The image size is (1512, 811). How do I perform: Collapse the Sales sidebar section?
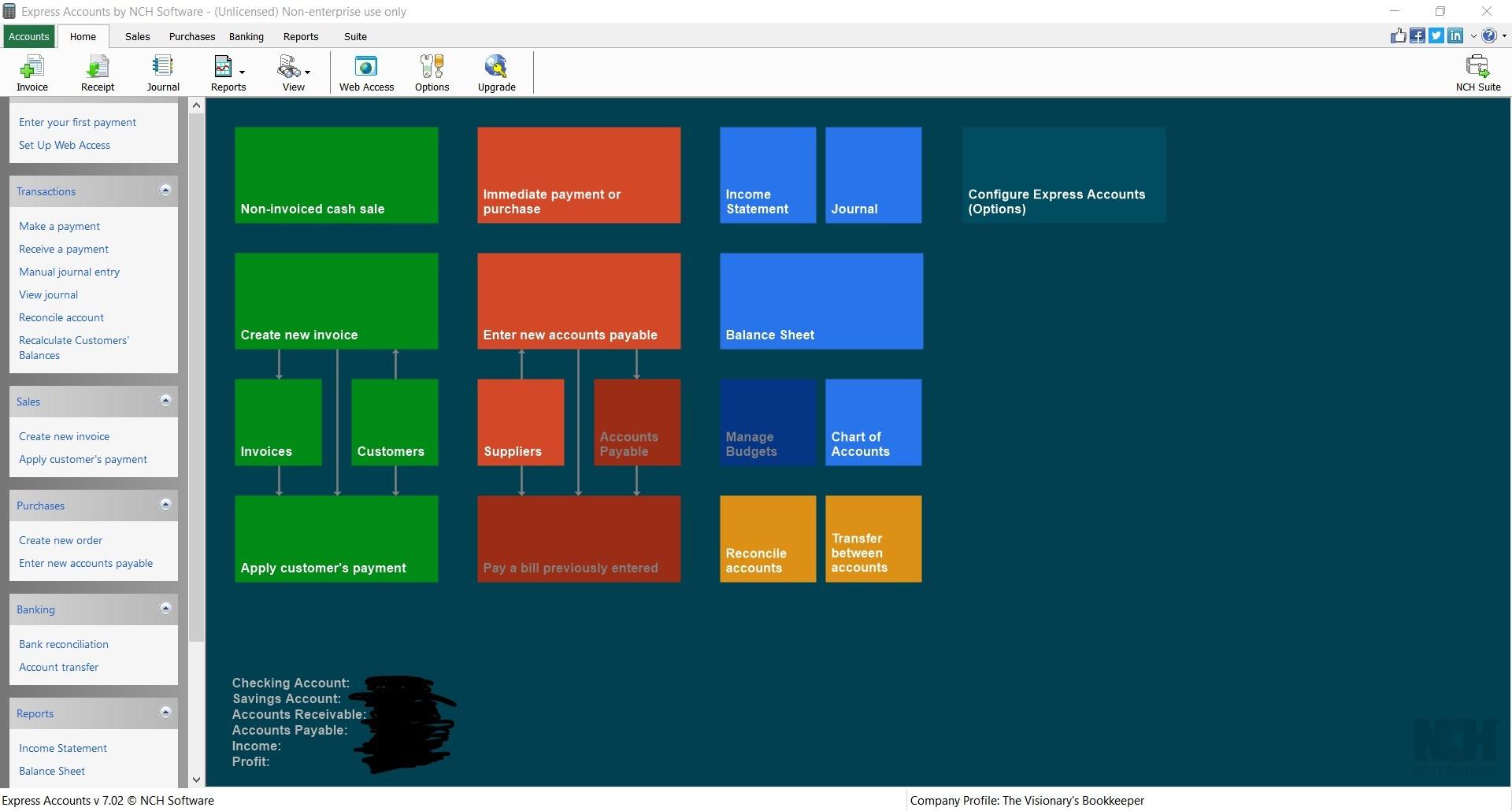[165, 400]
